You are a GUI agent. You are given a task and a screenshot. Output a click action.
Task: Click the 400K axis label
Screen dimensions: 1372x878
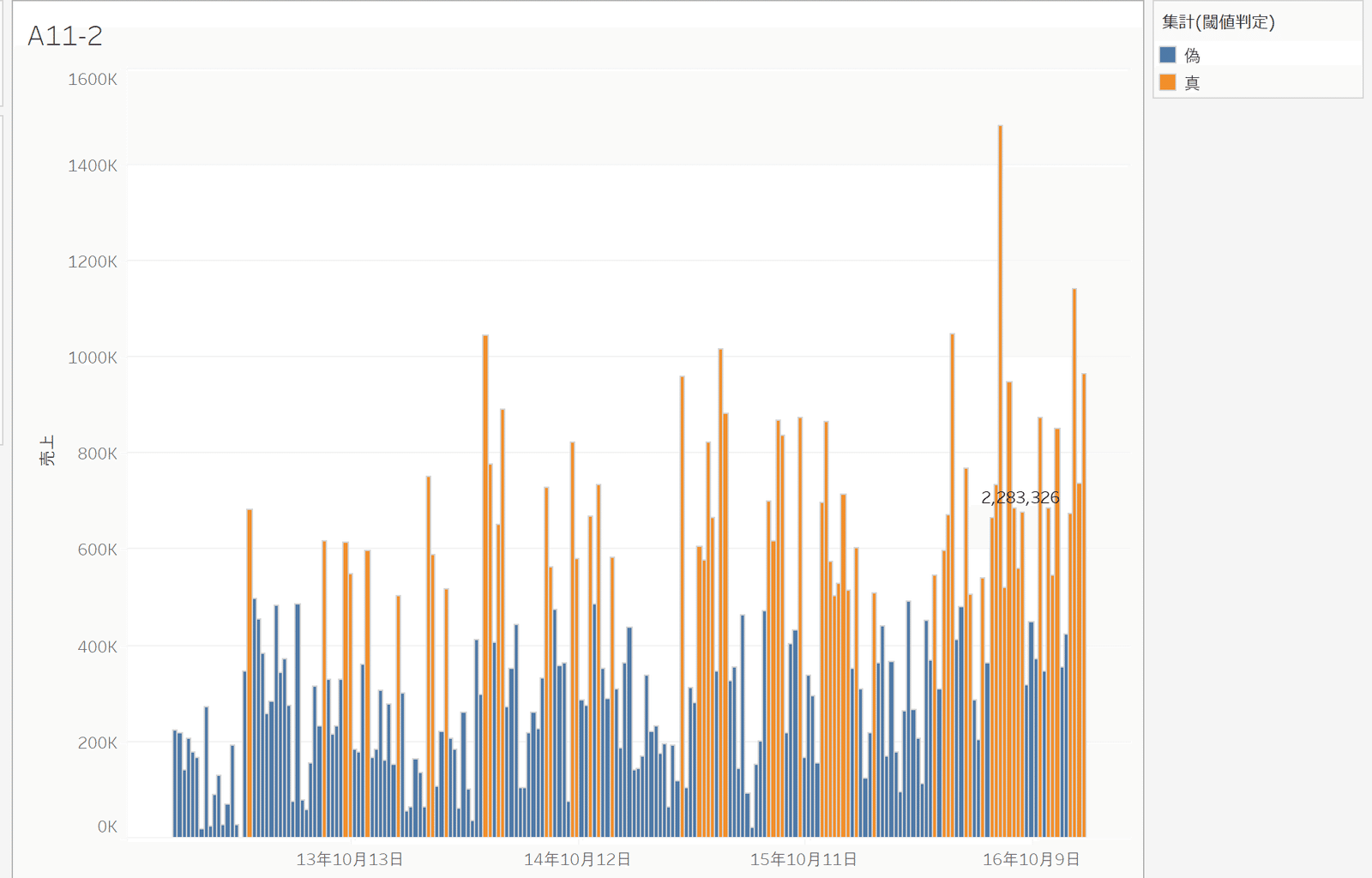coord(97,646)
